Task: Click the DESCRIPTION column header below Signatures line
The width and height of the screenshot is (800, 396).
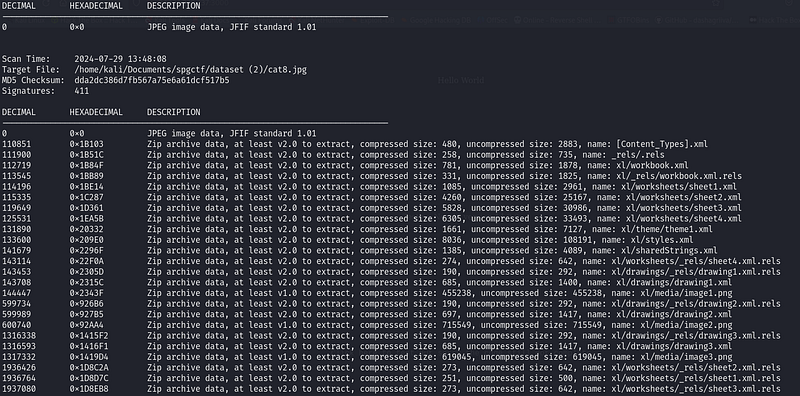Action: point(173,112)
